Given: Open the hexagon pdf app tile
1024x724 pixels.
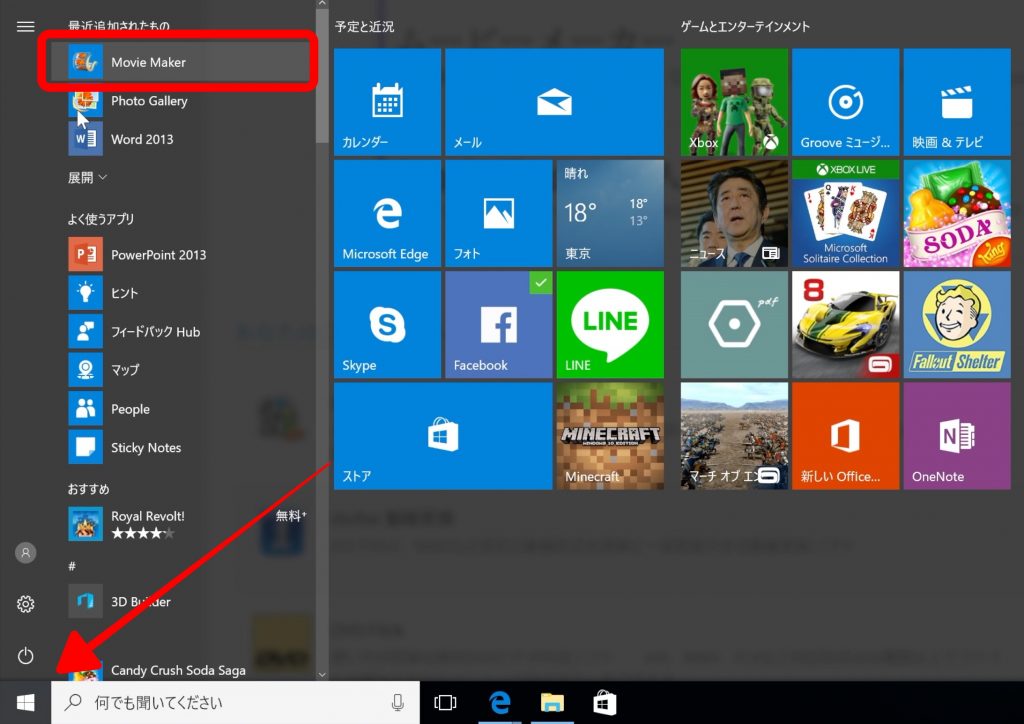Looking at the screenshot, I should pos(734,324).
